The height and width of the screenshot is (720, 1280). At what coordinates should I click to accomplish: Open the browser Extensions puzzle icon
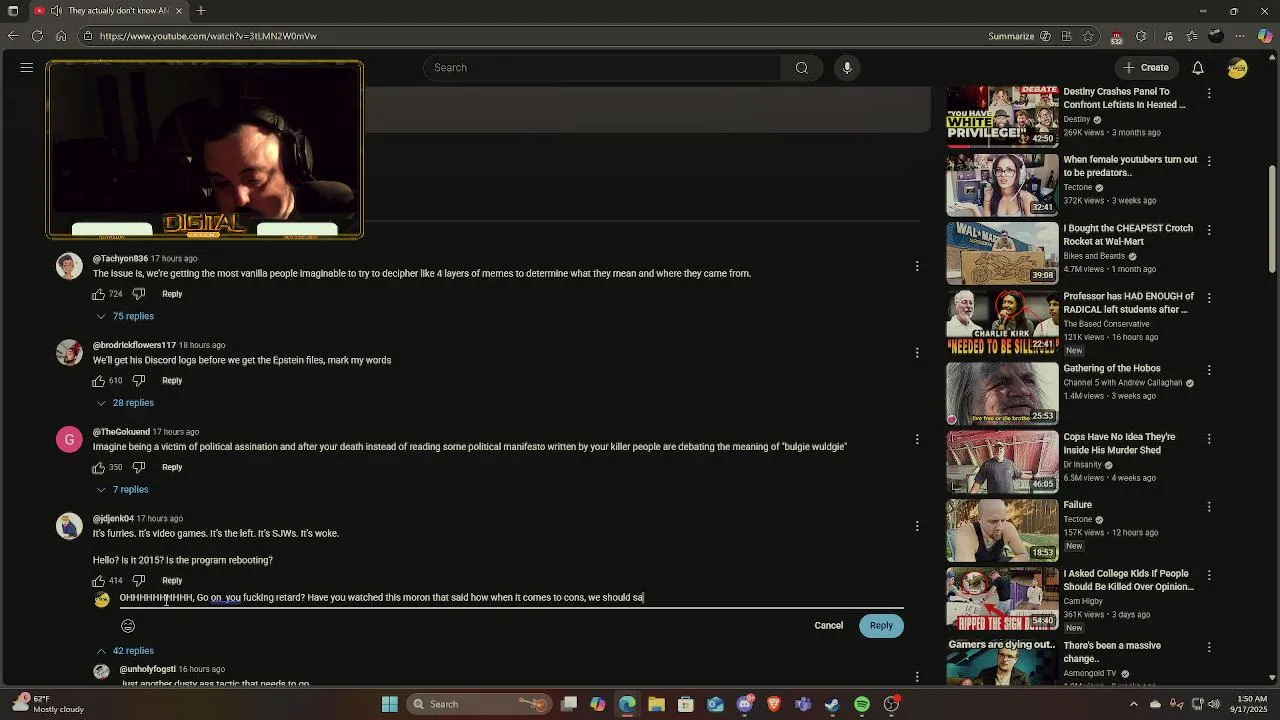click(1141, 36)
